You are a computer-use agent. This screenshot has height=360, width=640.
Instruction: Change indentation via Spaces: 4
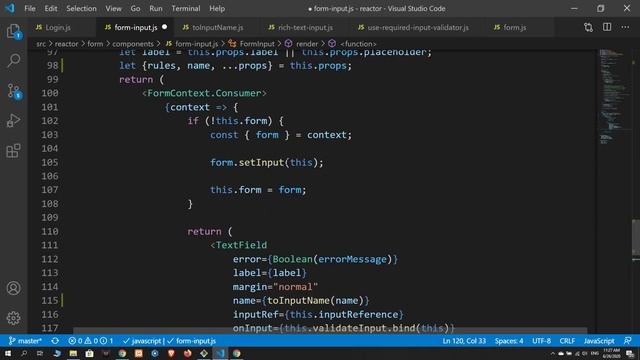(x=509, y=341)
